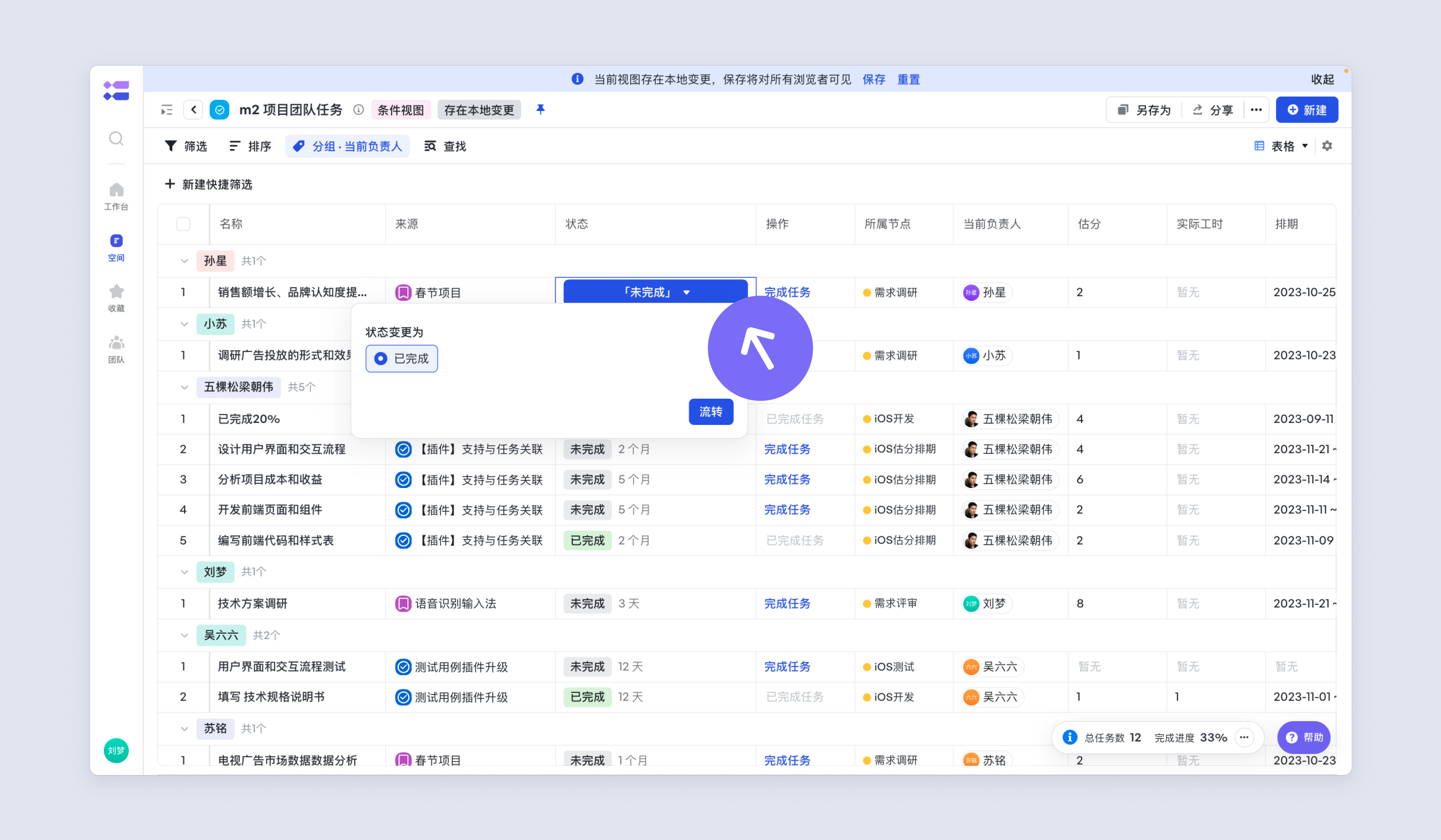
Task: Open the 表格 view type dropdown
Action: (1281, 146)
